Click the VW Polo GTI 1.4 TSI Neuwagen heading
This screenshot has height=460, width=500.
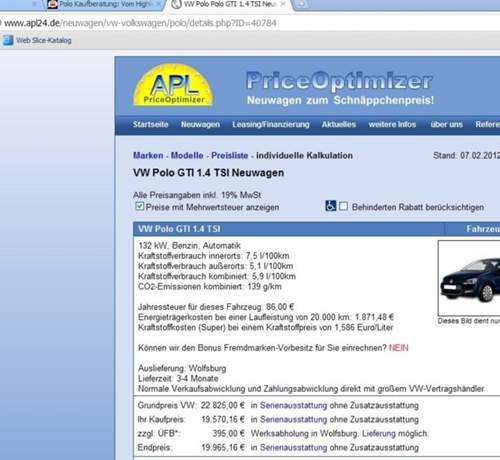point(208,173)
